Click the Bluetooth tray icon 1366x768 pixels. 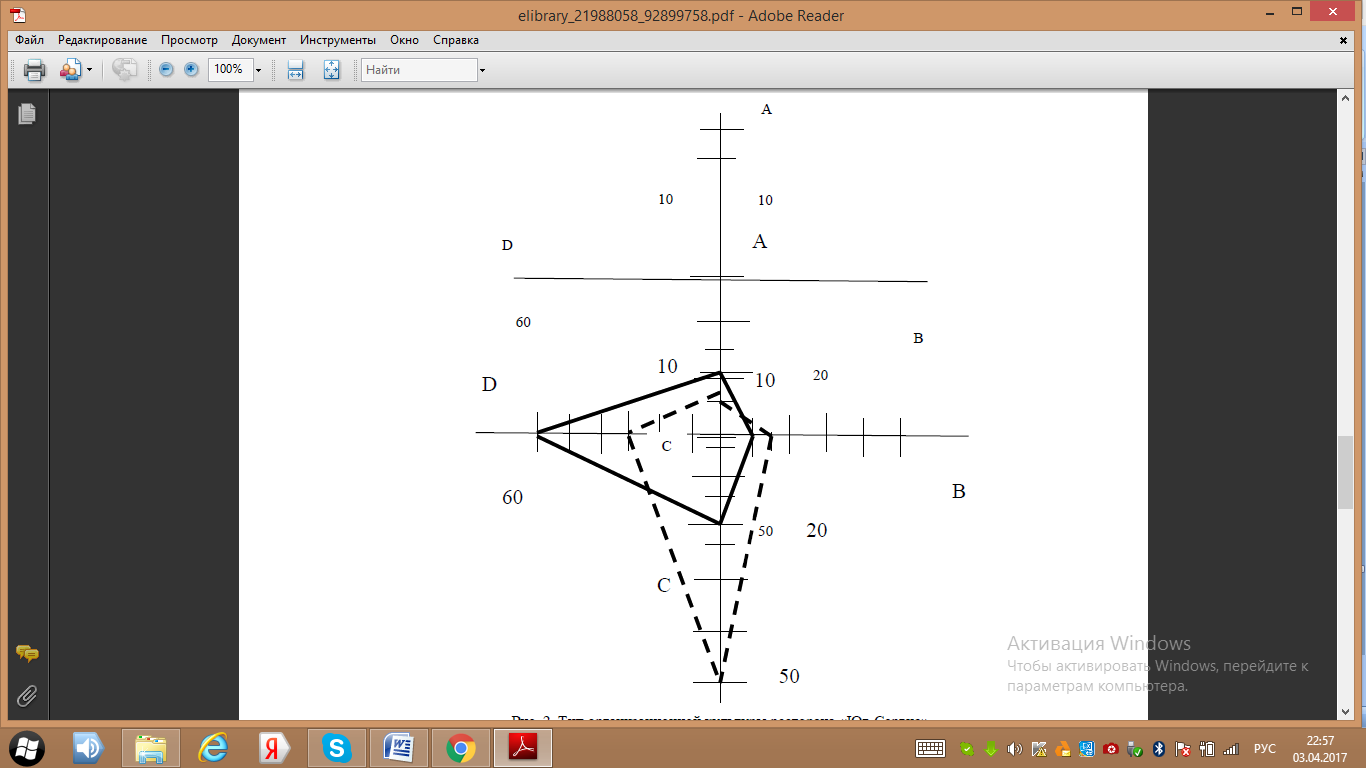(x=1159, y=748)
